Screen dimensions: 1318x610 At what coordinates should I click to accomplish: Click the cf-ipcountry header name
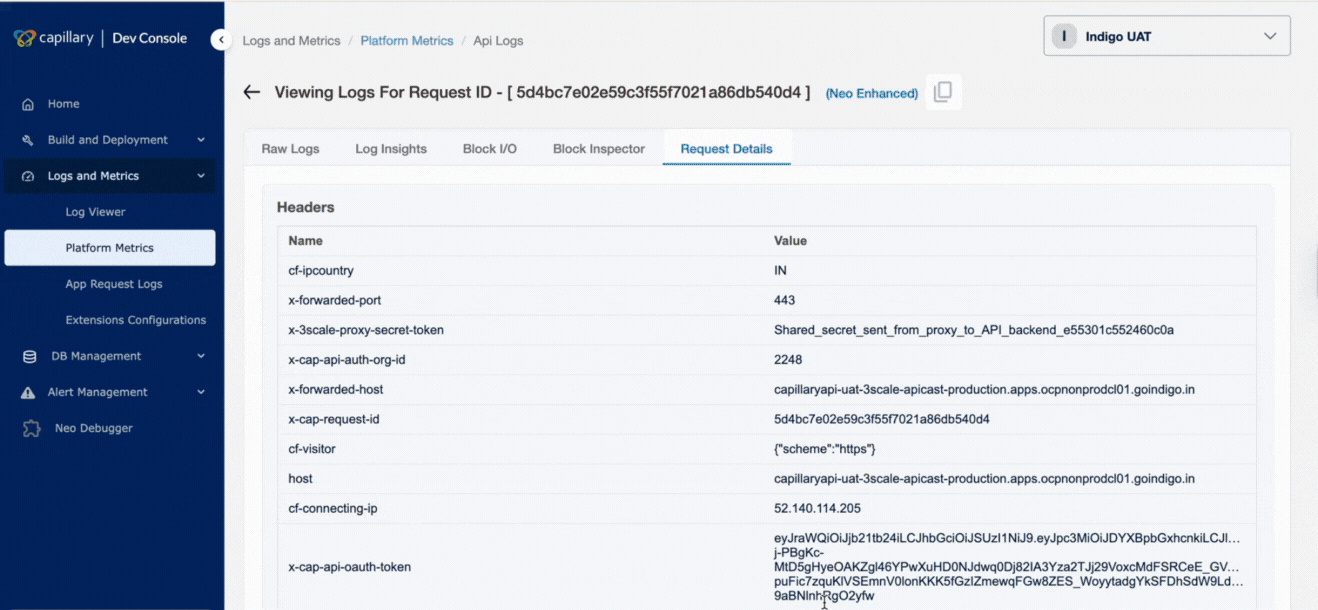pyautogui.click(x=321, y=271)
